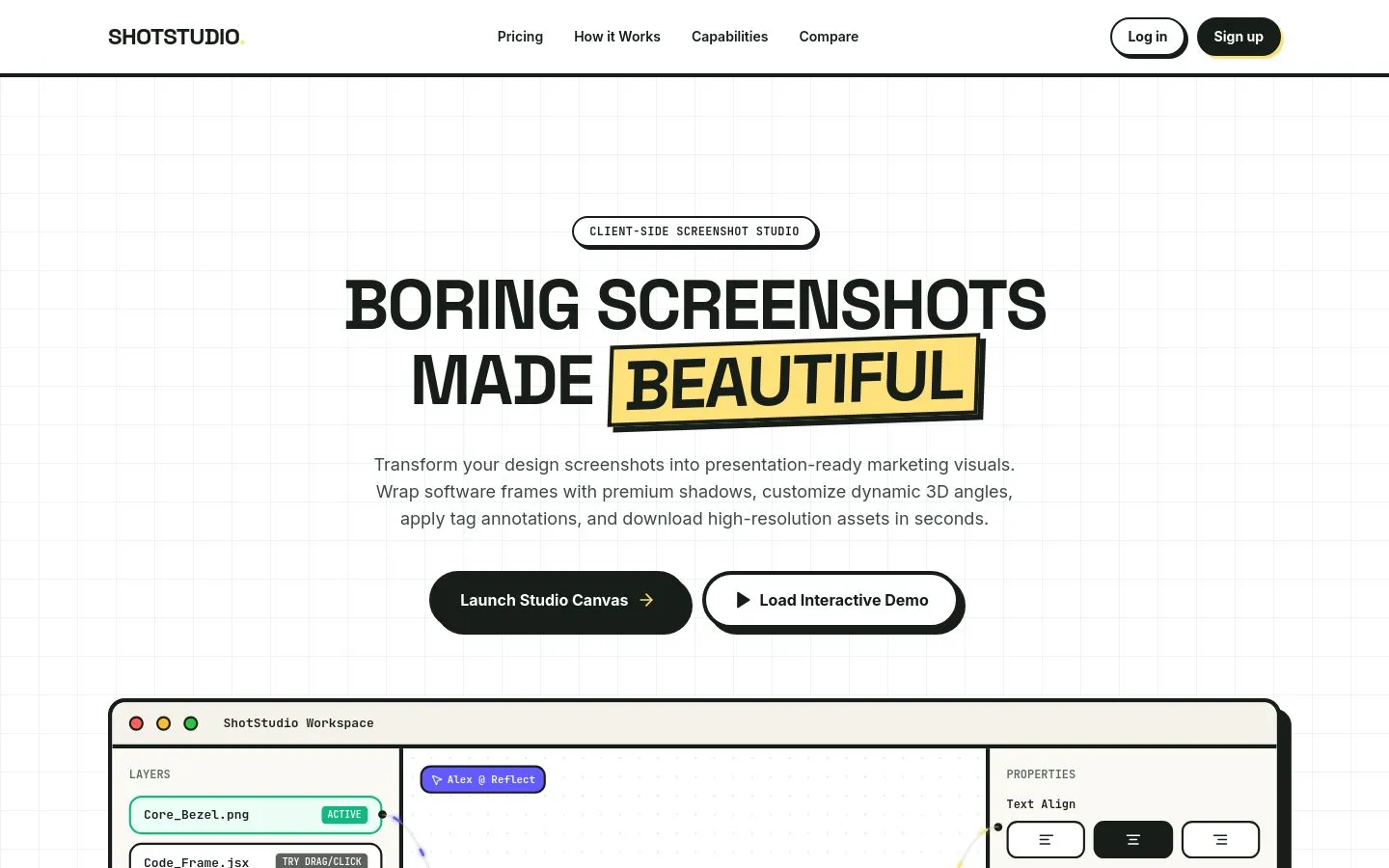
Task: Click the red window dot in ShotStudio Workspace
Action: (x=137, y=723)
